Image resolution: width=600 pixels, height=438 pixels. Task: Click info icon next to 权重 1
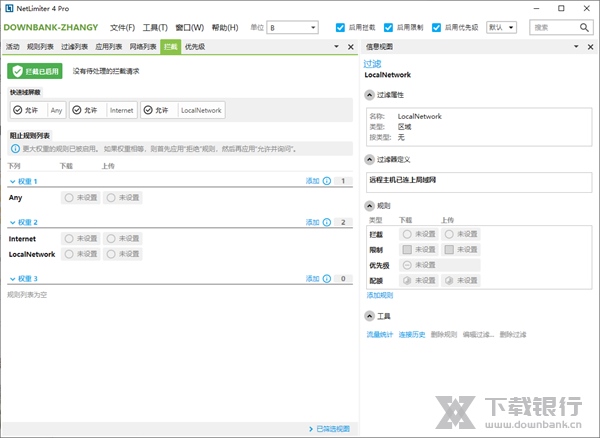[327, 181]
